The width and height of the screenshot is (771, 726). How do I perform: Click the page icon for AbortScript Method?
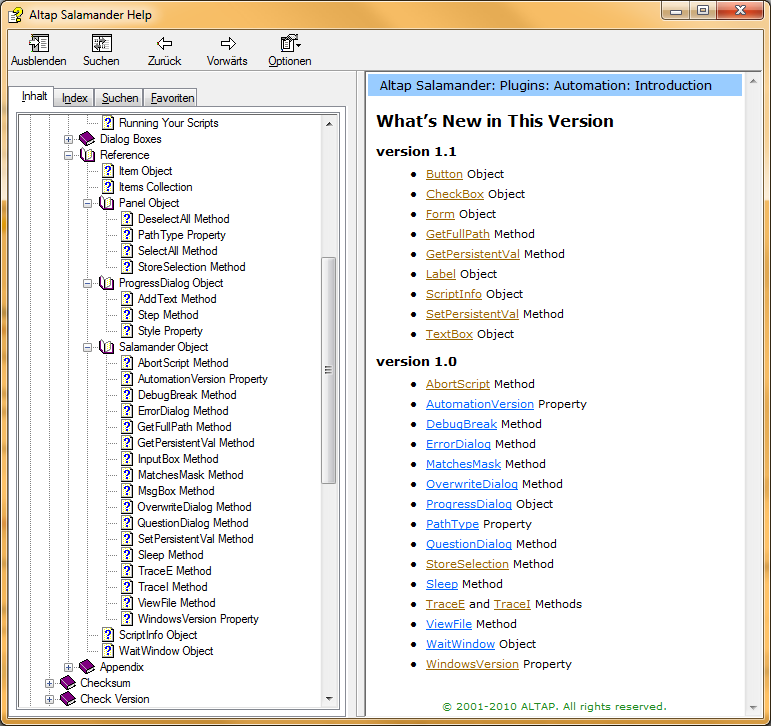[x=127, y=363]
